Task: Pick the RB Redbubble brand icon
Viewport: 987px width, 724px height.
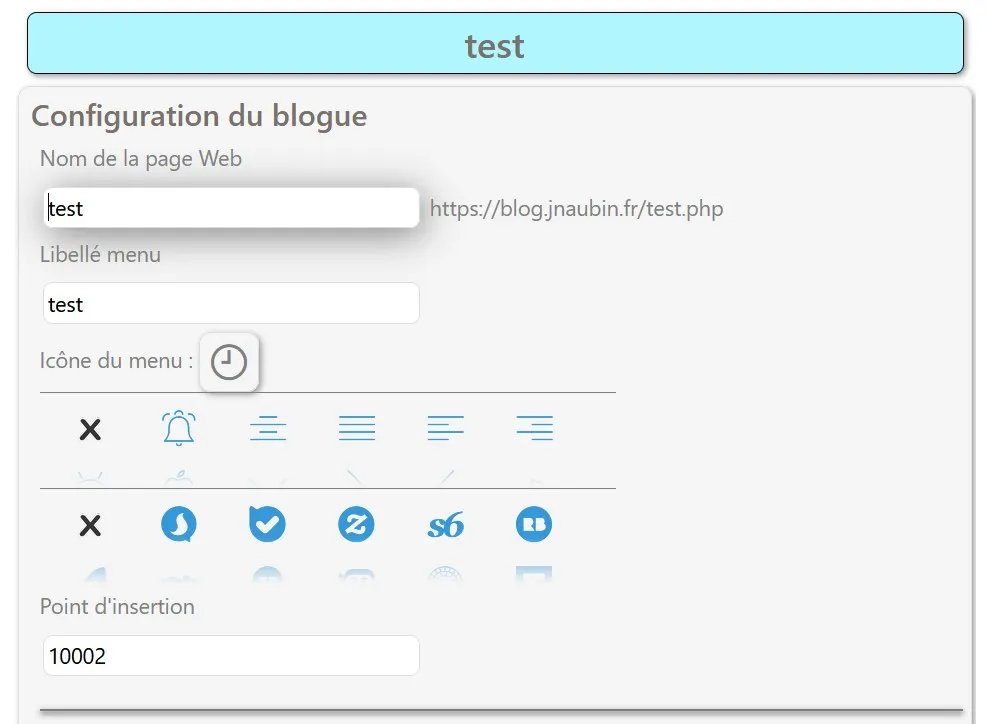Action: pyautogui.click(x=534, y=524)
